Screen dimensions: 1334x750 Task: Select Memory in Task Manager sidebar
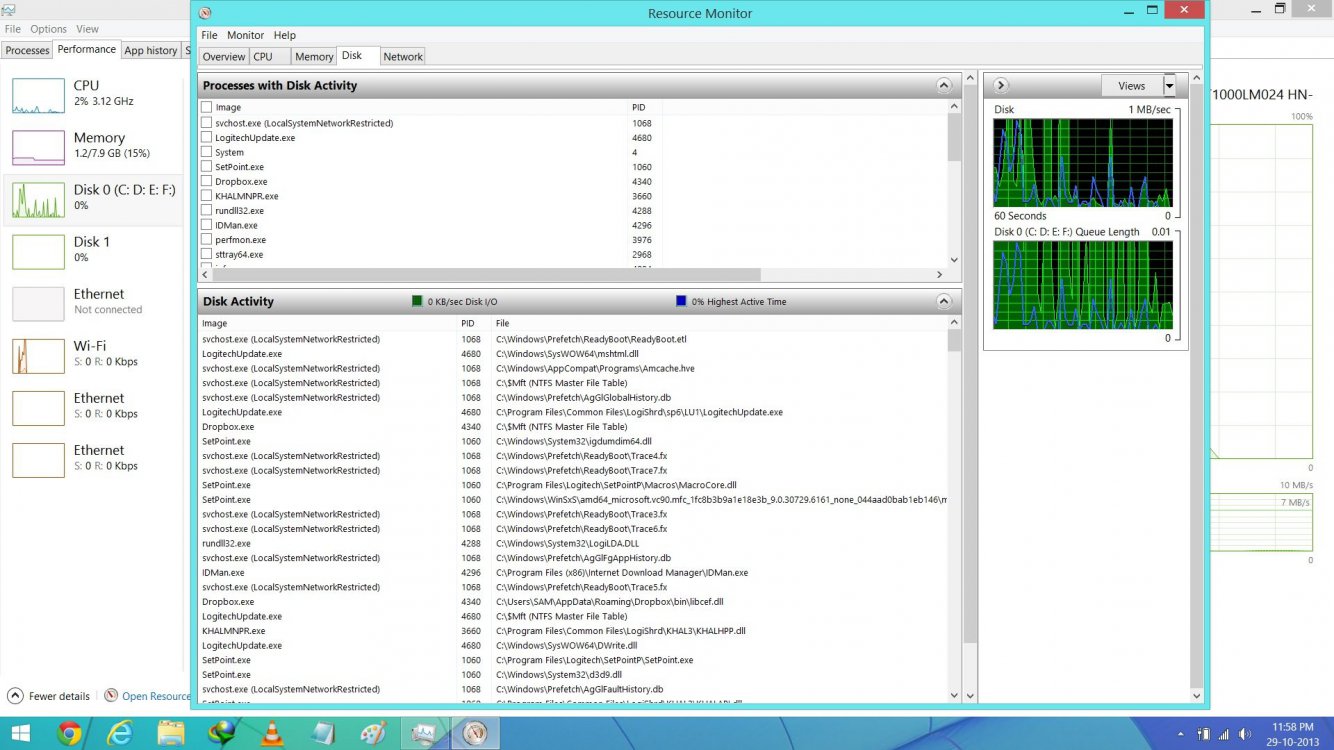[94, 146]
